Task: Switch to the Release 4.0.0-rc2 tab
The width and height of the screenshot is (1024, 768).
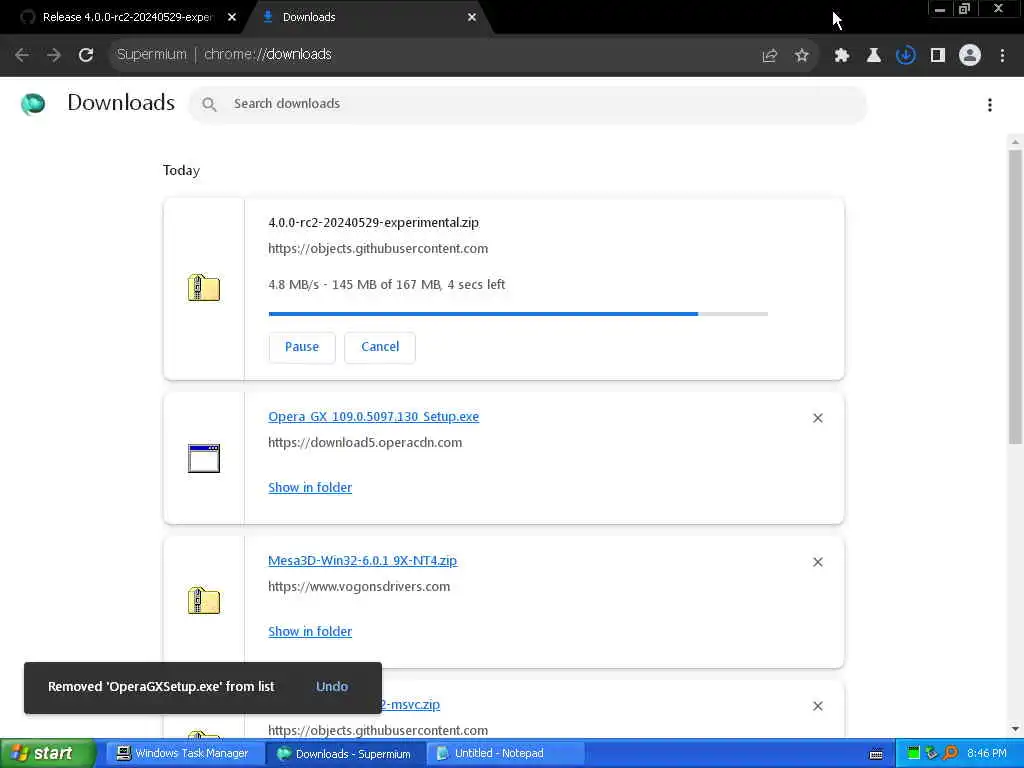Action: coord(127,17)
